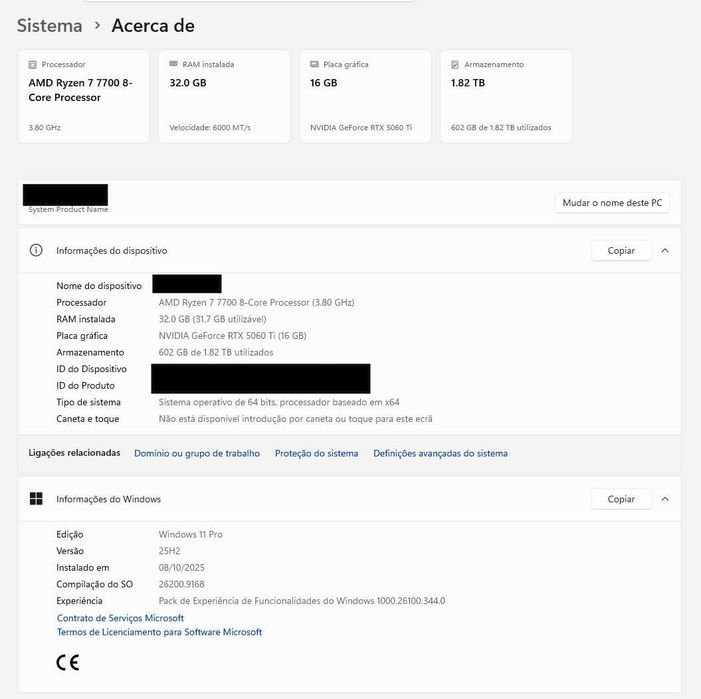Click the Compilação do SO label
701x699 pixels.
pyautogui.click(x=94, y=584)
